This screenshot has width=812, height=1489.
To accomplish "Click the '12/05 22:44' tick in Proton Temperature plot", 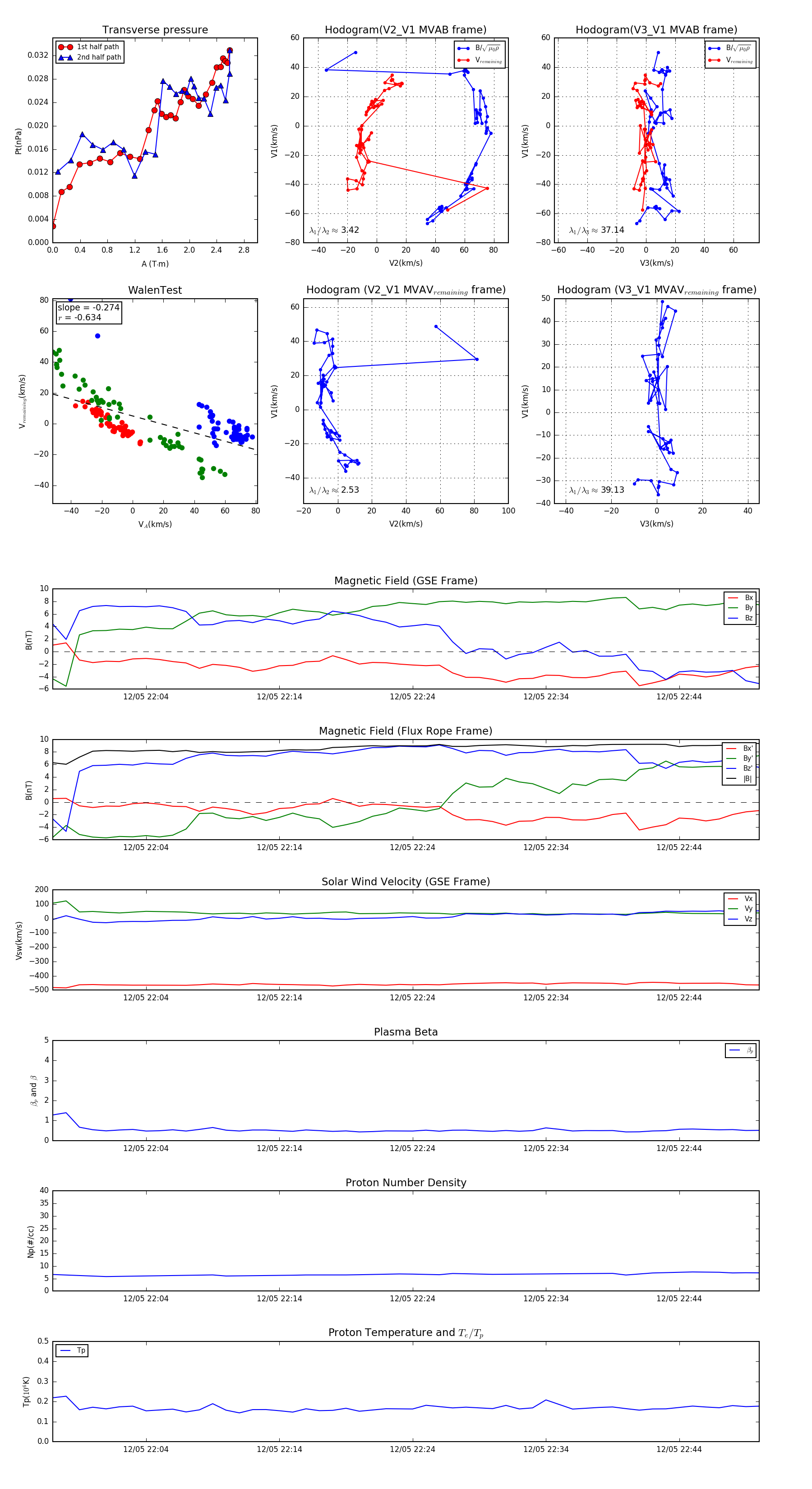I will tap(678, 1449).
